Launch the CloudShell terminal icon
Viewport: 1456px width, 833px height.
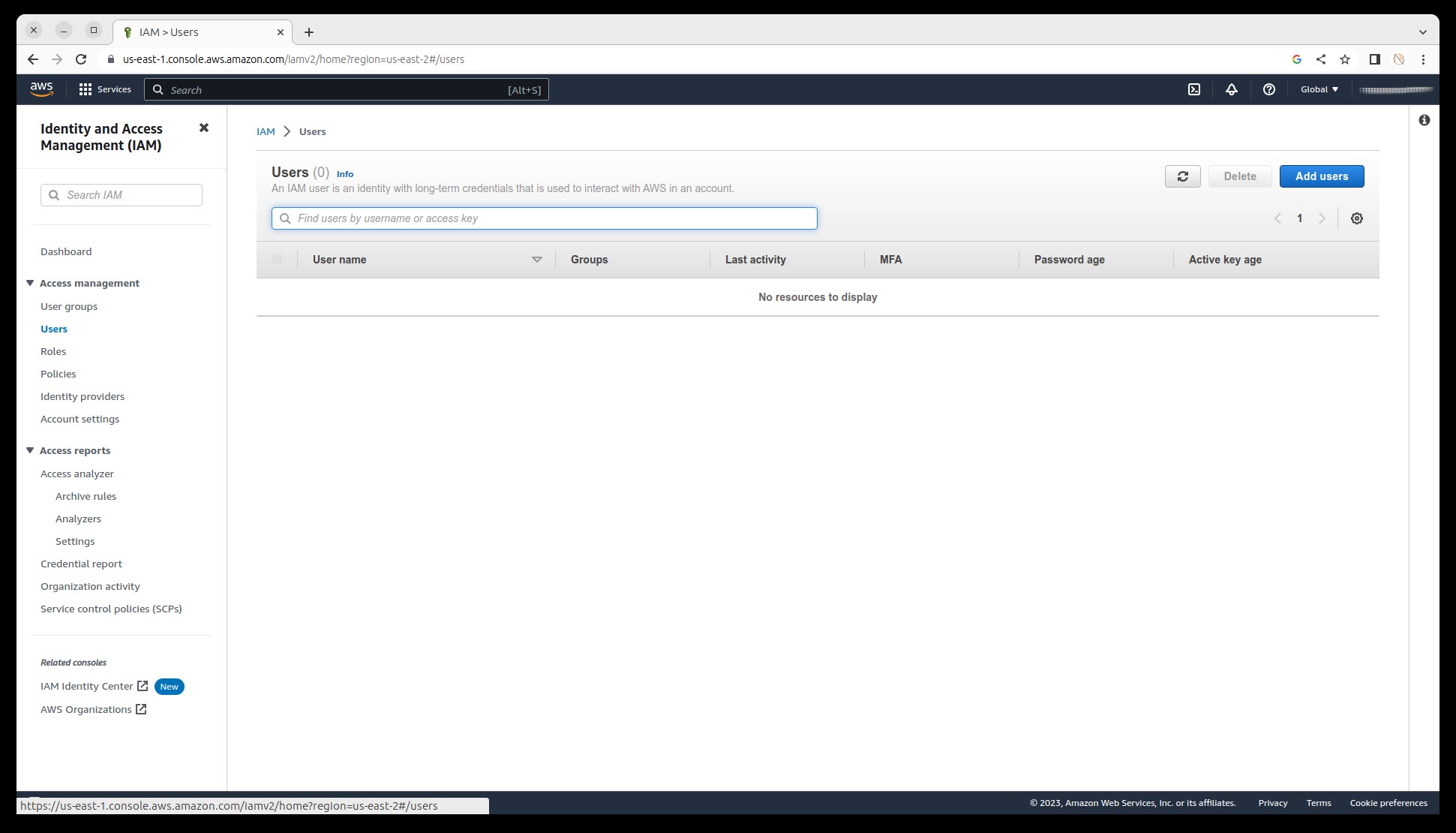(1194, 89)
